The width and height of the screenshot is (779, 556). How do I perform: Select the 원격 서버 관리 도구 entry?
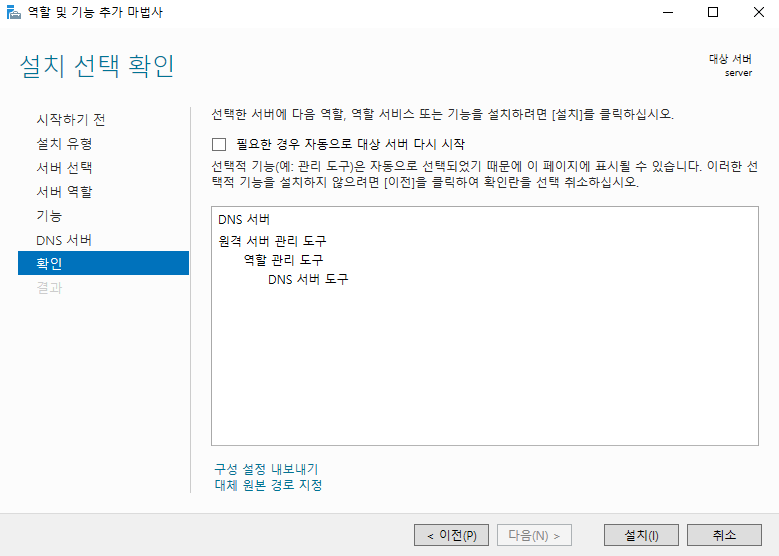(x=272, y=241)
